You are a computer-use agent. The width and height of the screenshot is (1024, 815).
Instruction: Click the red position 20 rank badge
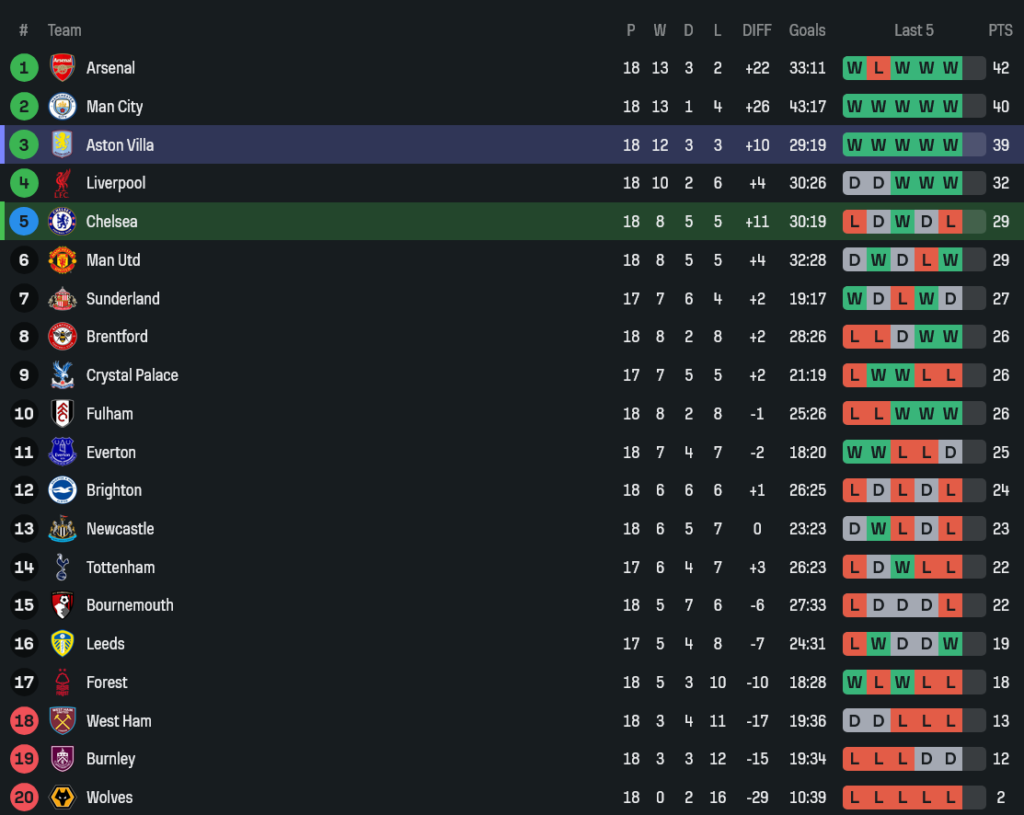coord(24,797)
